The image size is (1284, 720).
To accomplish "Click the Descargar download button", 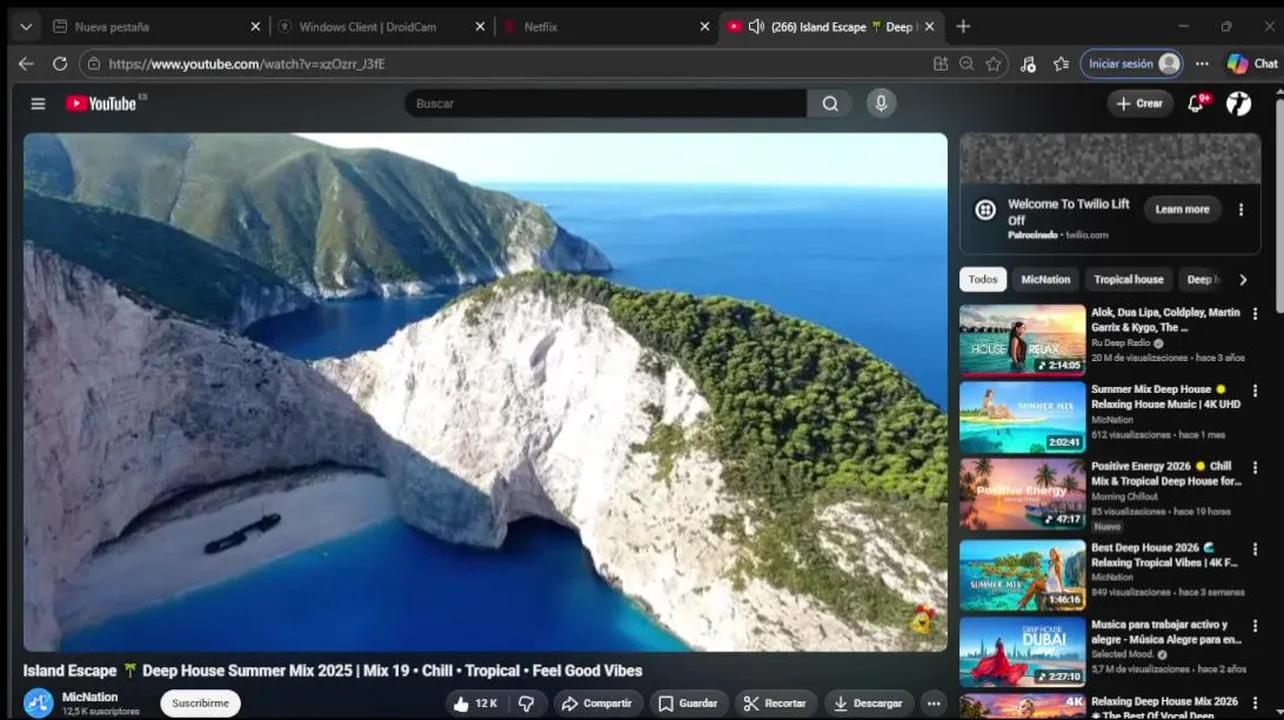I will coord(868,703).
